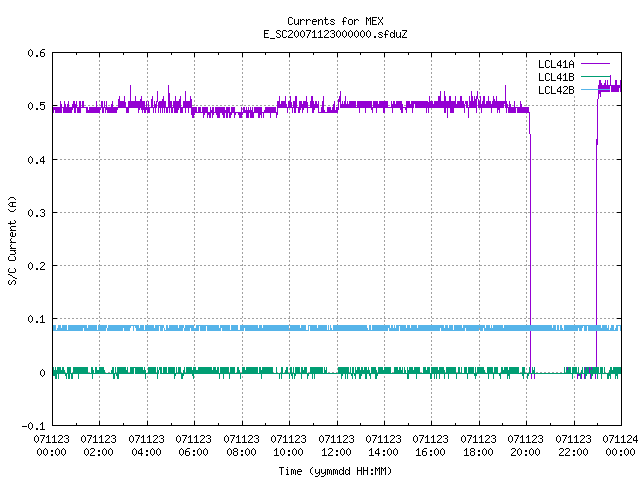Viewport: 640px width, 480px height.
Task: Click the 071124 00:00 tick label
Action: point(620,446)
